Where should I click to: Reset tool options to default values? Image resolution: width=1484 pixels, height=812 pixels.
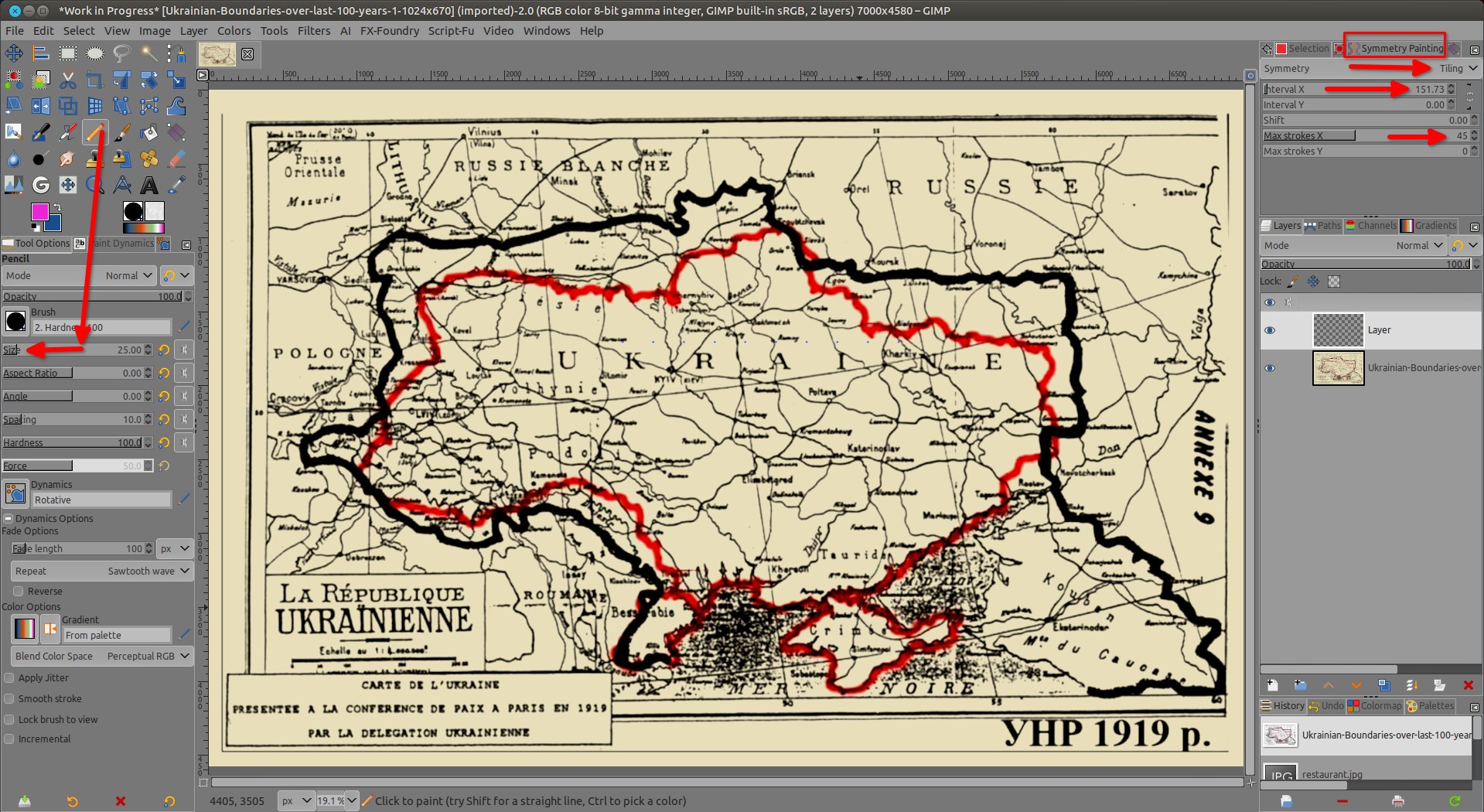[169, 801]
